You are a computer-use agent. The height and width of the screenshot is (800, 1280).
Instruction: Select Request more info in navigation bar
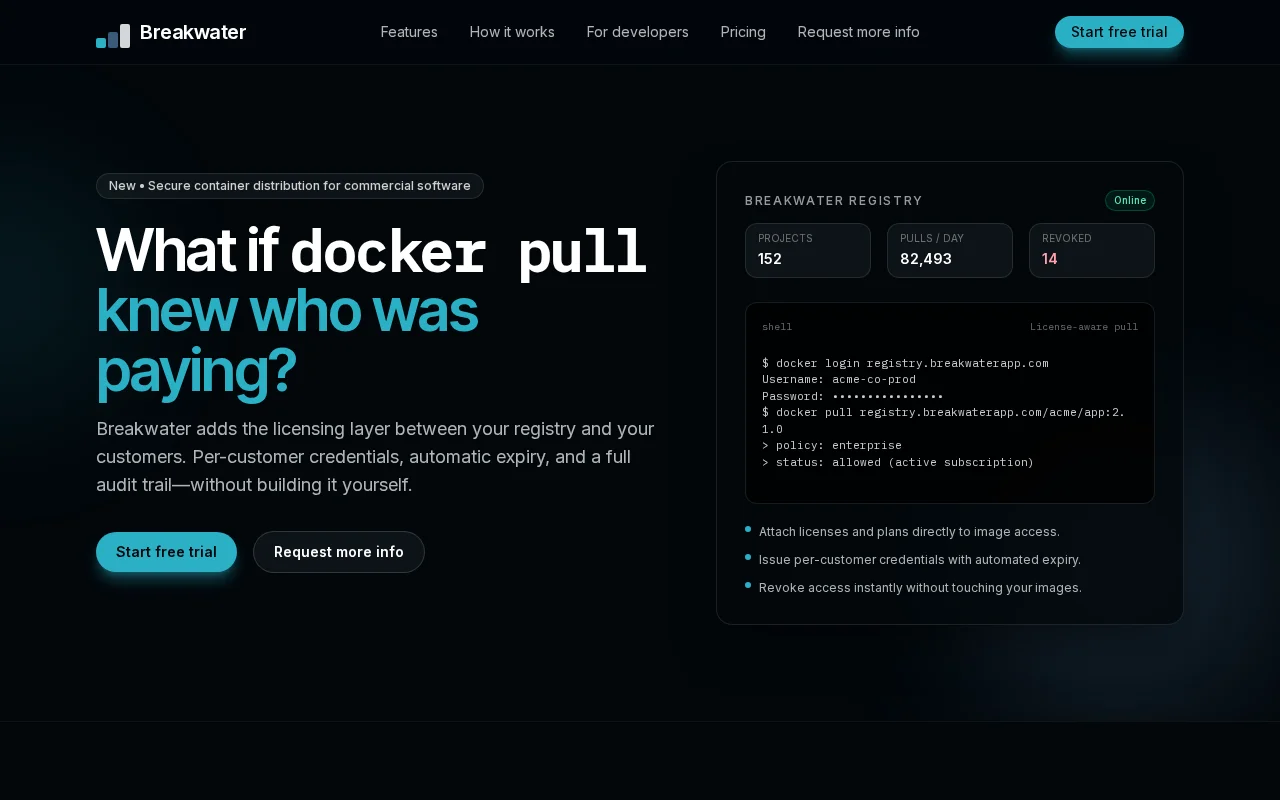pyautogui.click(x=859, y=32)
